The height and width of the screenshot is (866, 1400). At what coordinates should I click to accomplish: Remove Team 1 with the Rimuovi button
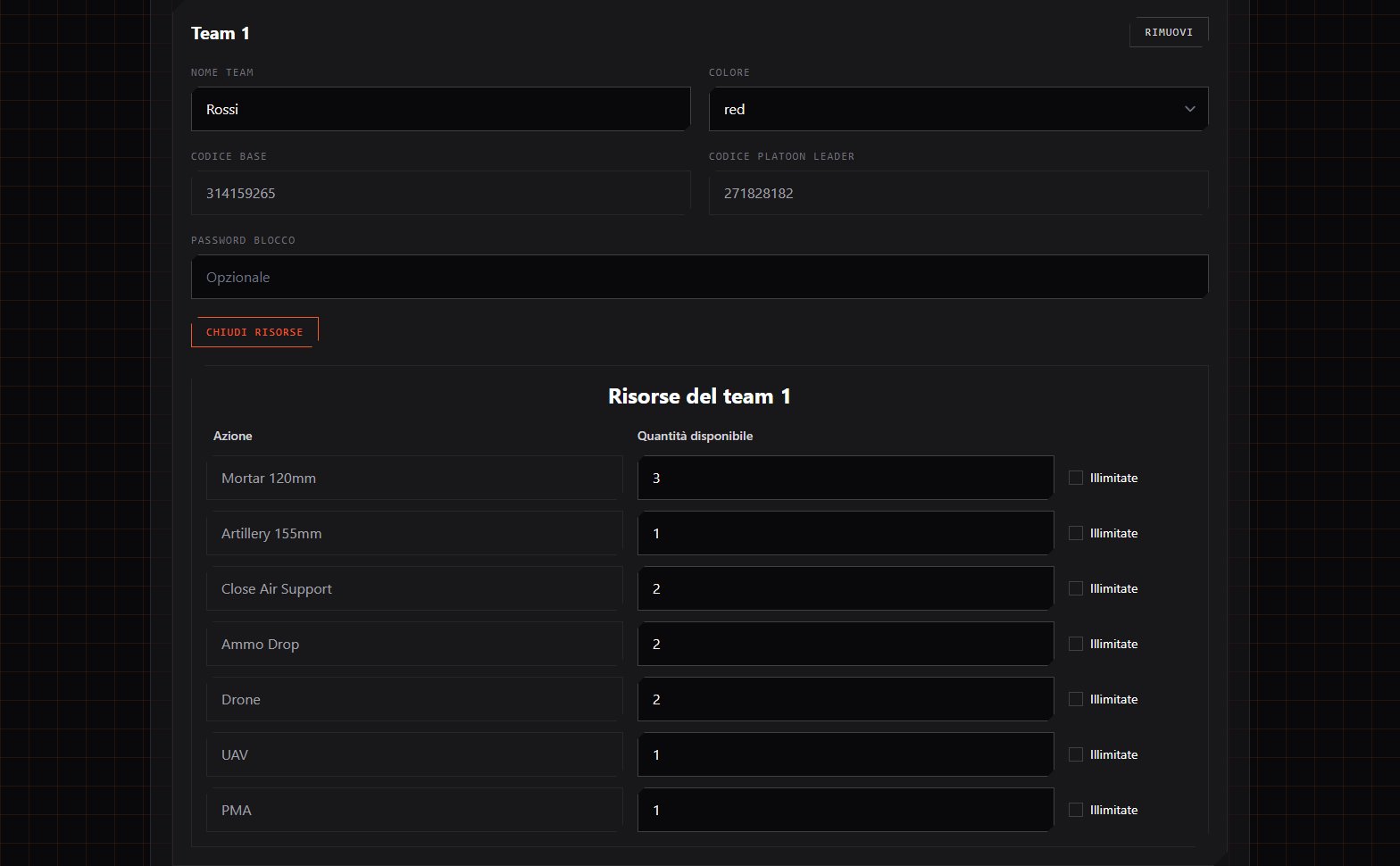coord(1169,32)
